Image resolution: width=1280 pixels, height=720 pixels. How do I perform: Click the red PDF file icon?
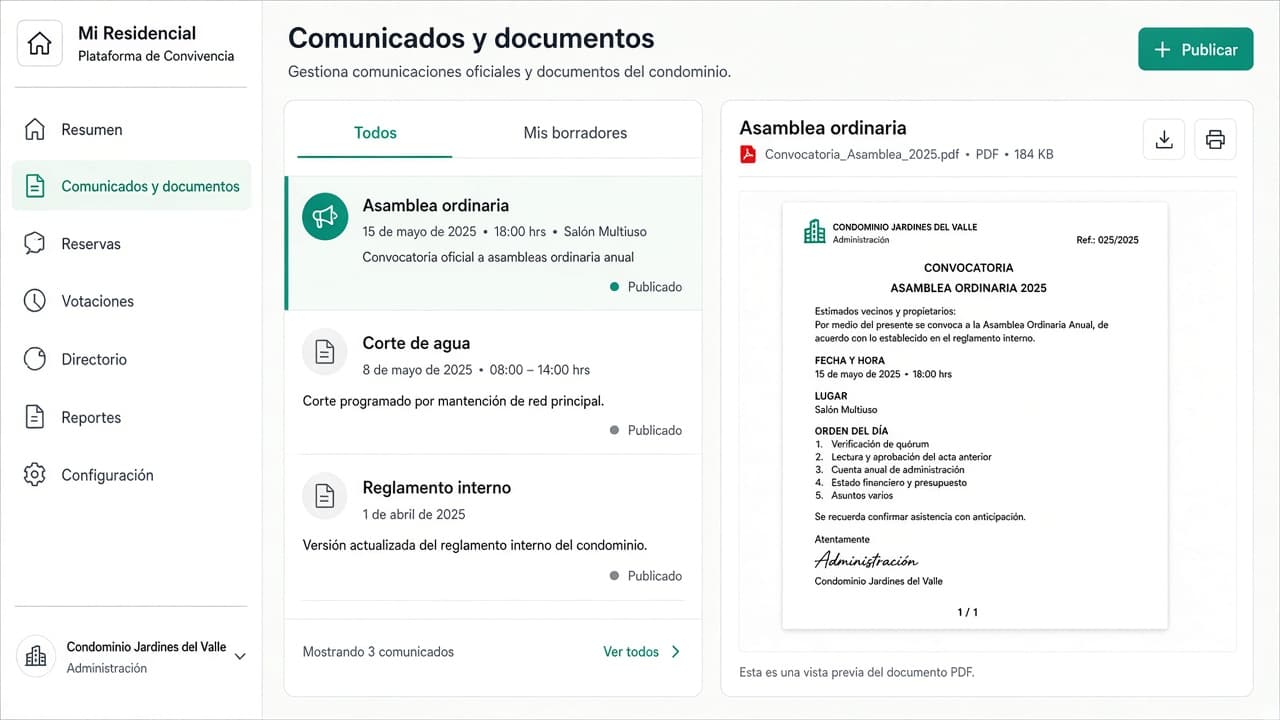click(748, 154)
